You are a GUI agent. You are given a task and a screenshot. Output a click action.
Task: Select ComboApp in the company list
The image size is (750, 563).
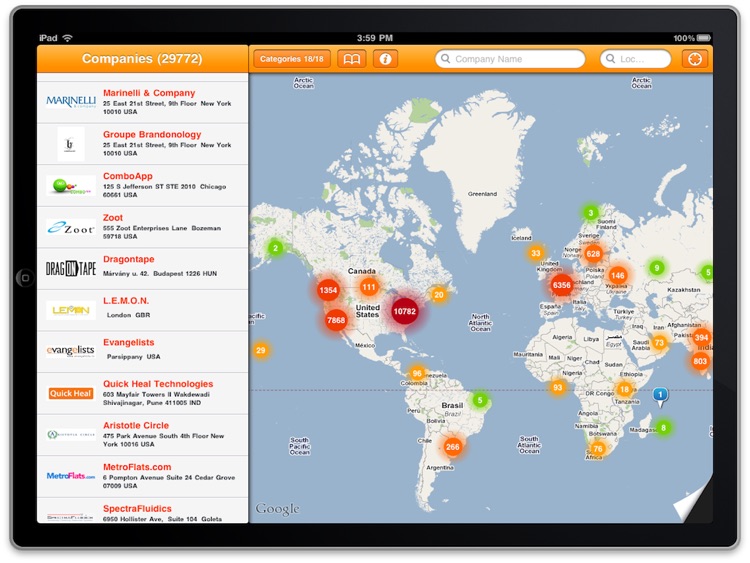point(143,186)
